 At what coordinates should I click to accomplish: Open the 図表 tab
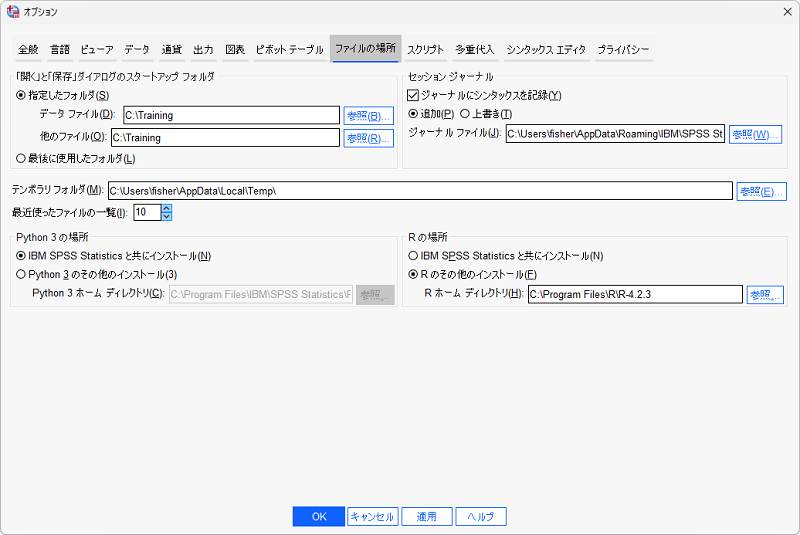pos(235,49)
